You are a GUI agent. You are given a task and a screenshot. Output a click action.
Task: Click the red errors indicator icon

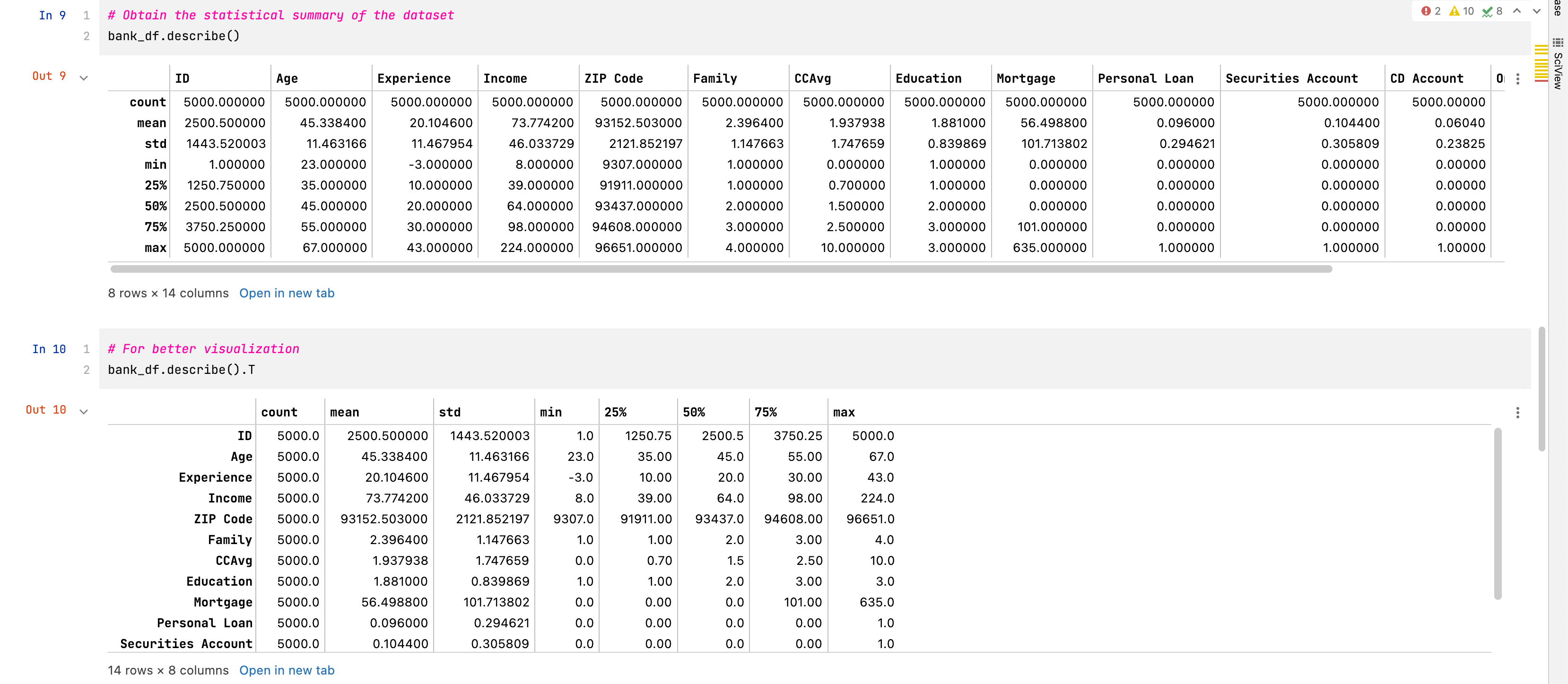1426,11
